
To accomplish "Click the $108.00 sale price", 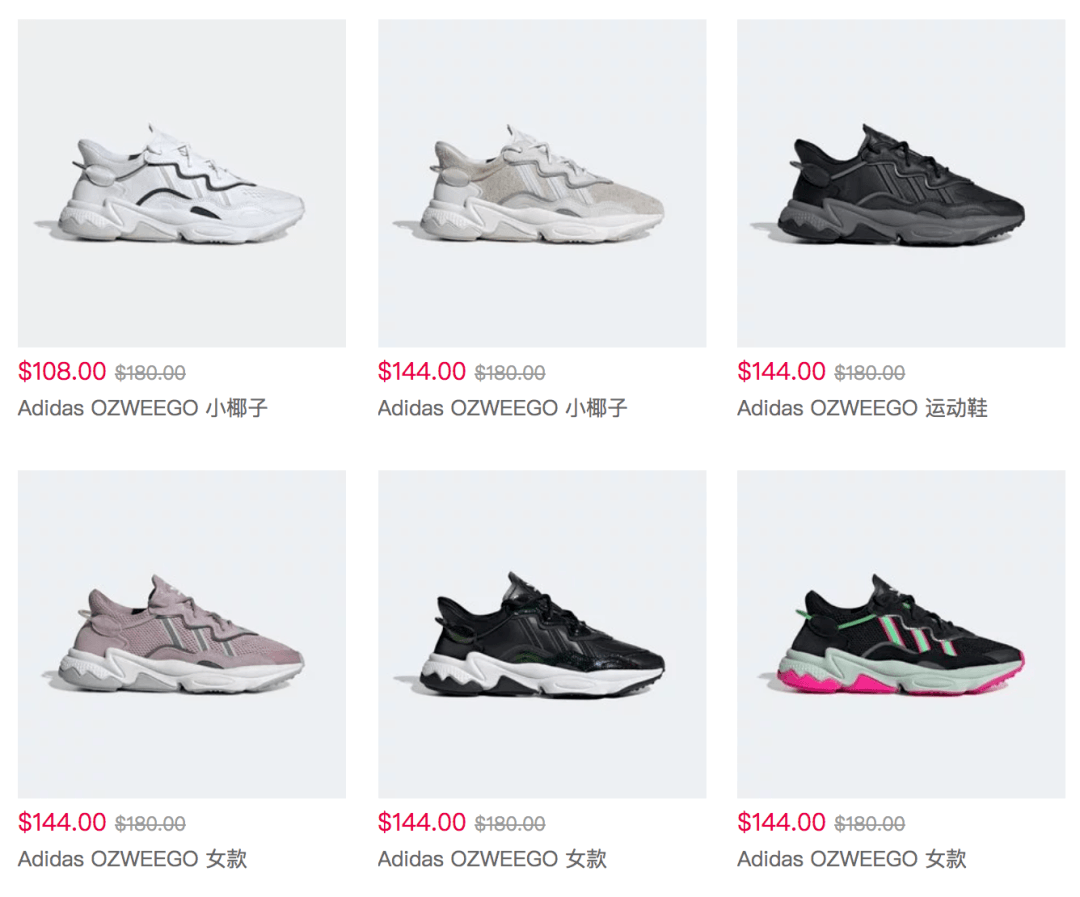I will 62,372.
